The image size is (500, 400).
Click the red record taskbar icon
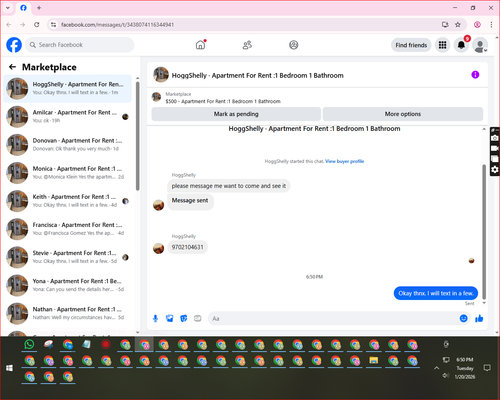point(106,344)
